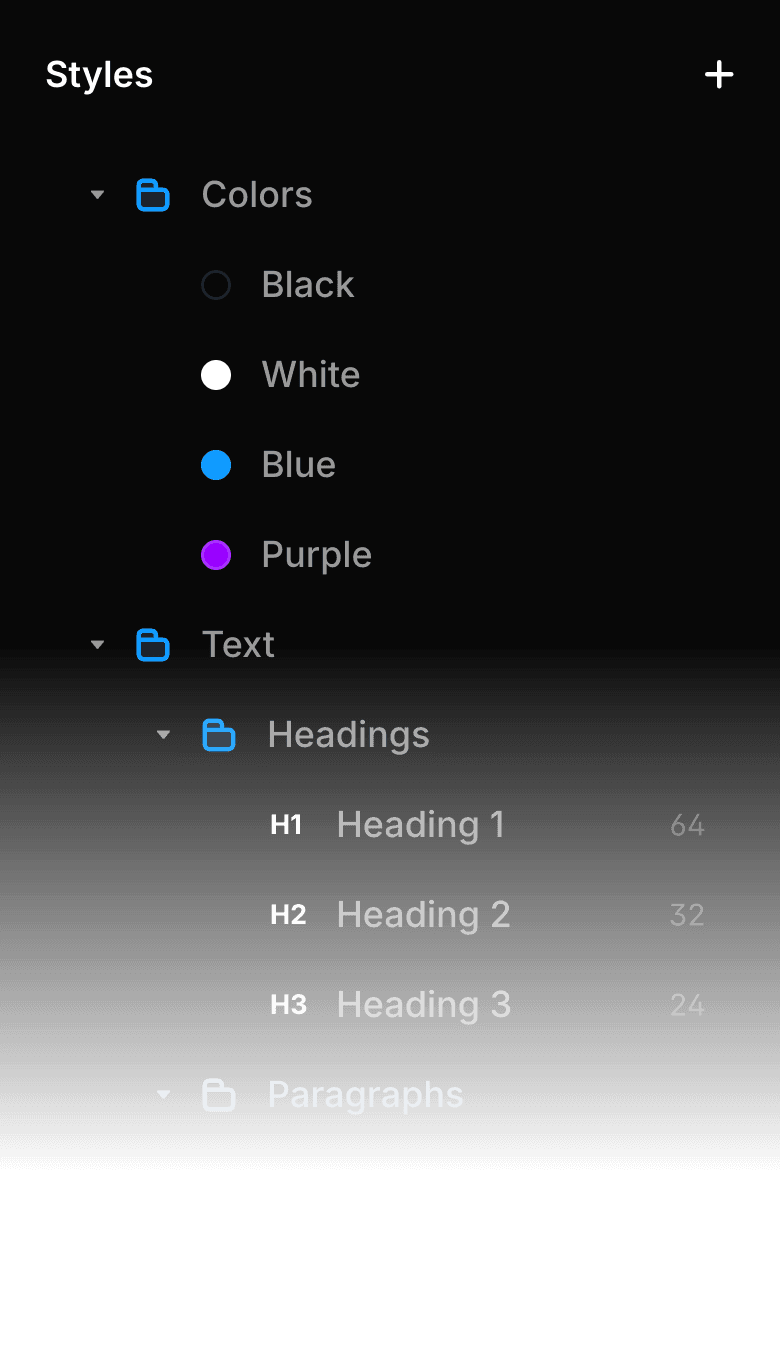The image size is (780, 1365).
Task: Click the Purple color swatch
Action: coord(216,555)
